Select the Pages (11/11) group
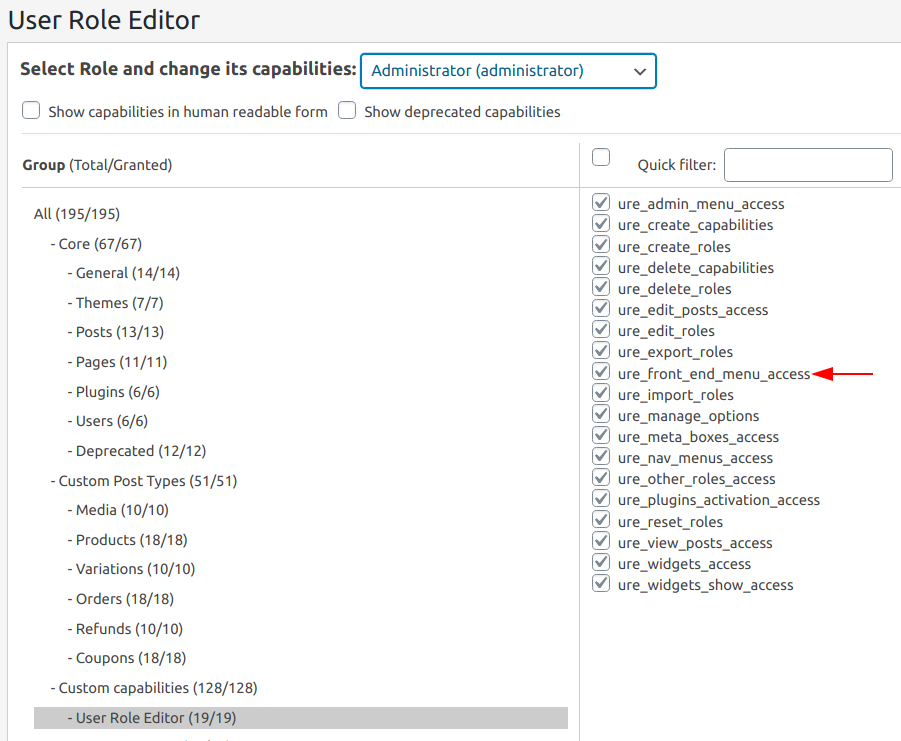 point(117,362)
